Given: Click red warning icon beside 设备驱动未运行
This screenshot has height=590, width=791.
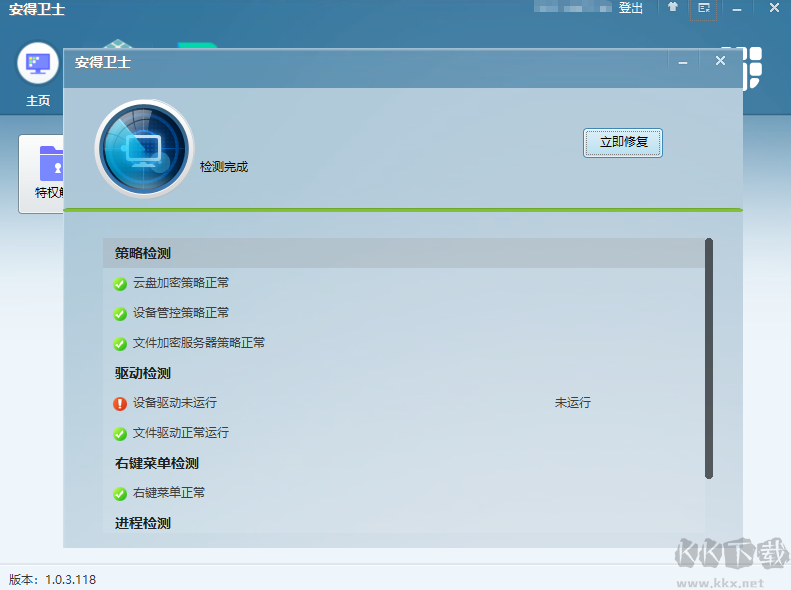Looking at the screenshot, I should (120, 404).
